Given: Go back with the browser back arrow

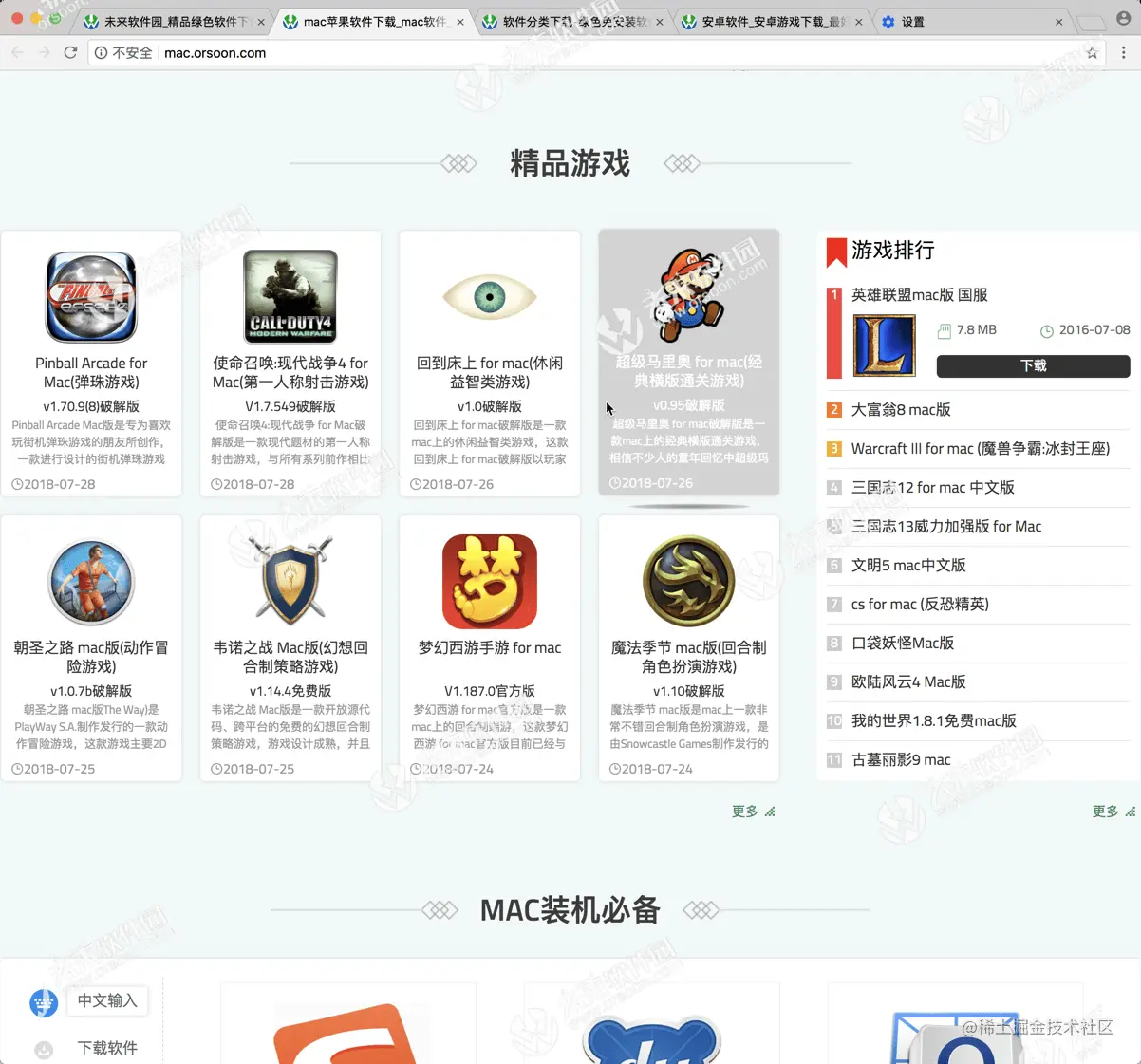Looking at the screenshot, I should (x=17, y=52).
